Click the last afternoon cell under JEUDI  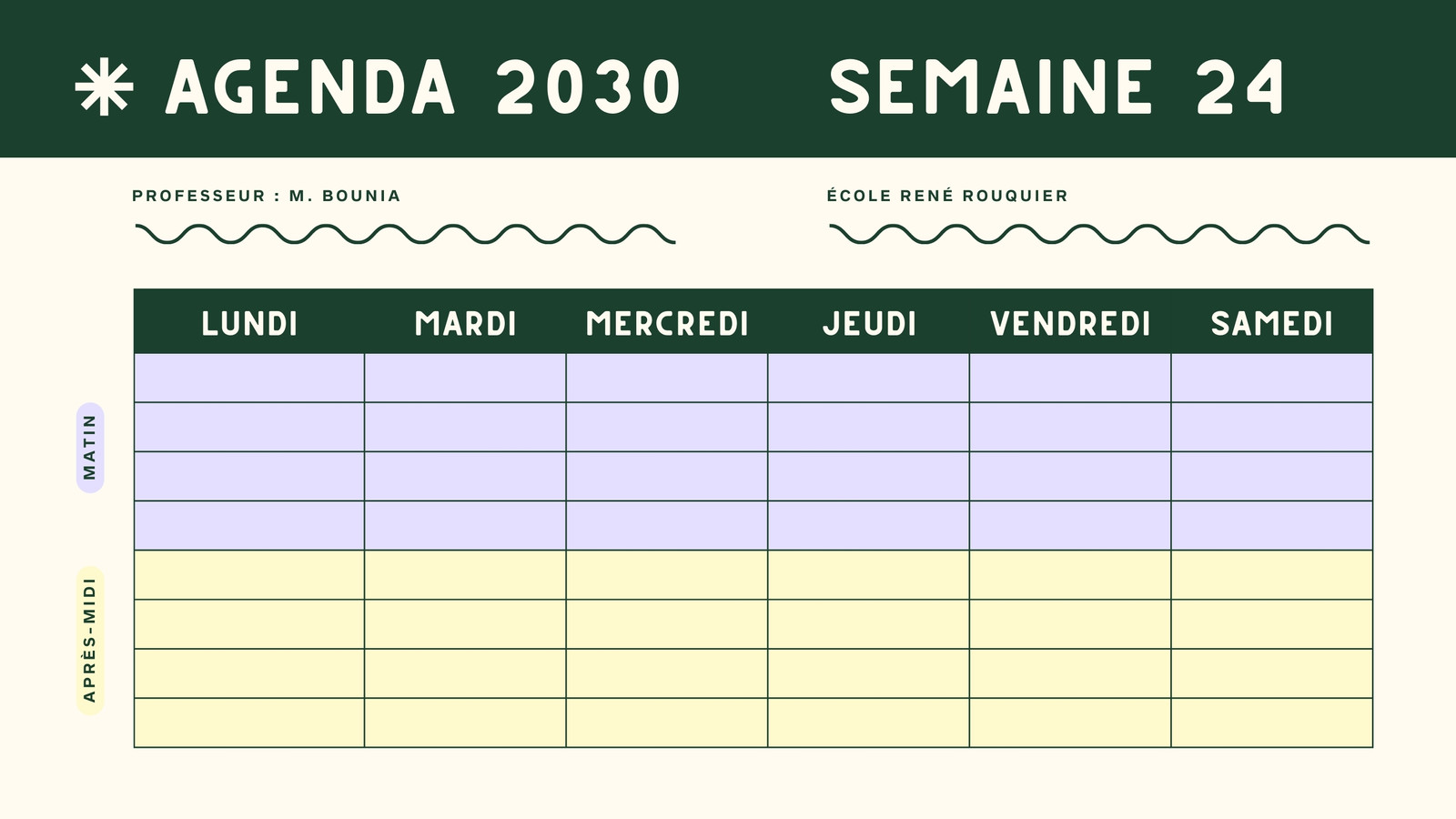(869, 723)
